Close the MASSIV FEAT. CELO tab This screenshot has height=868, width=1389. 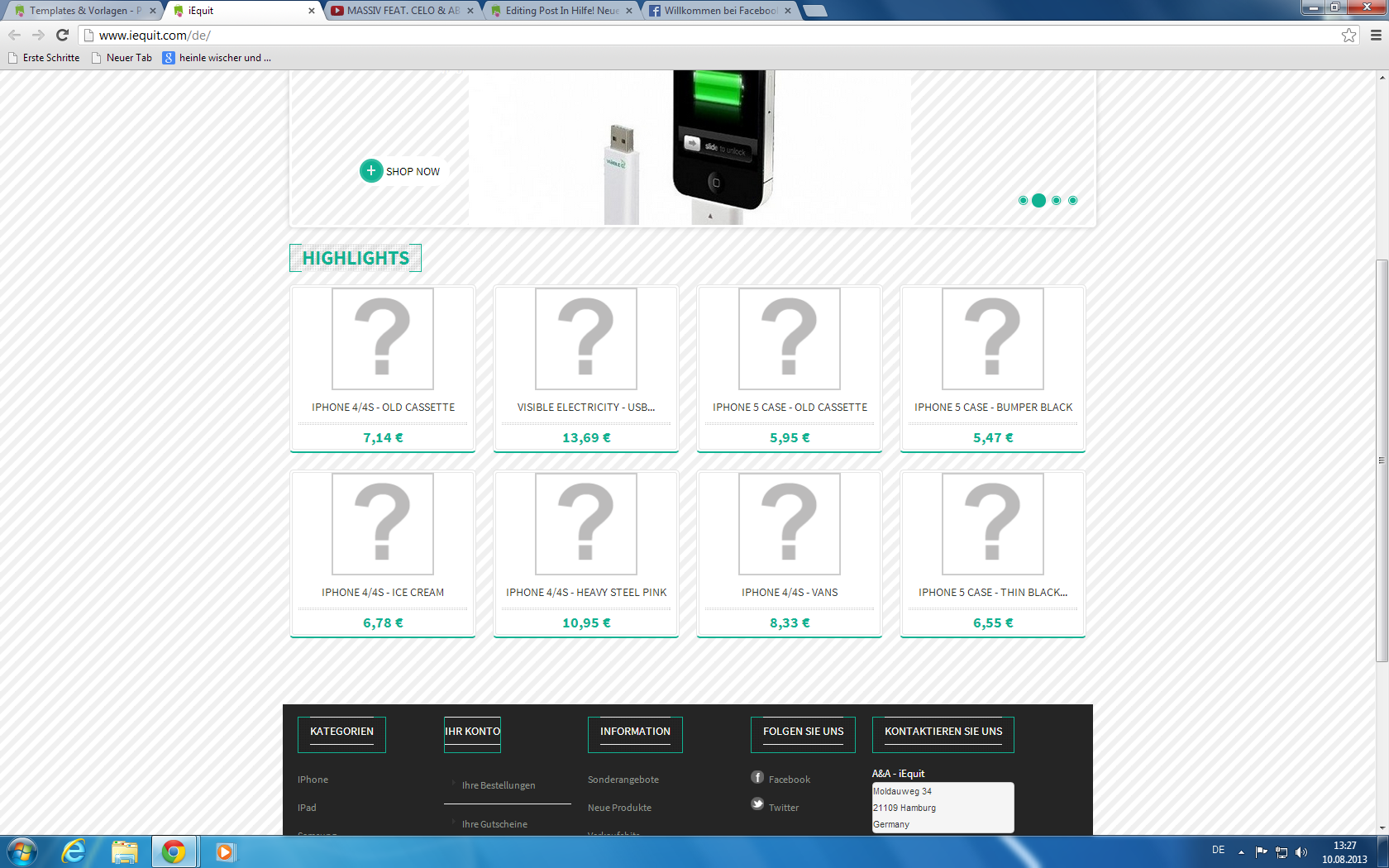click(470, 11)
